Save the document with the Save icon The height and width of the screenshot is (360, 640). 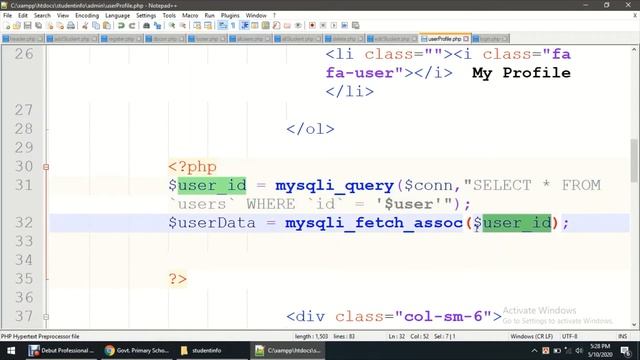coord(28,26)
